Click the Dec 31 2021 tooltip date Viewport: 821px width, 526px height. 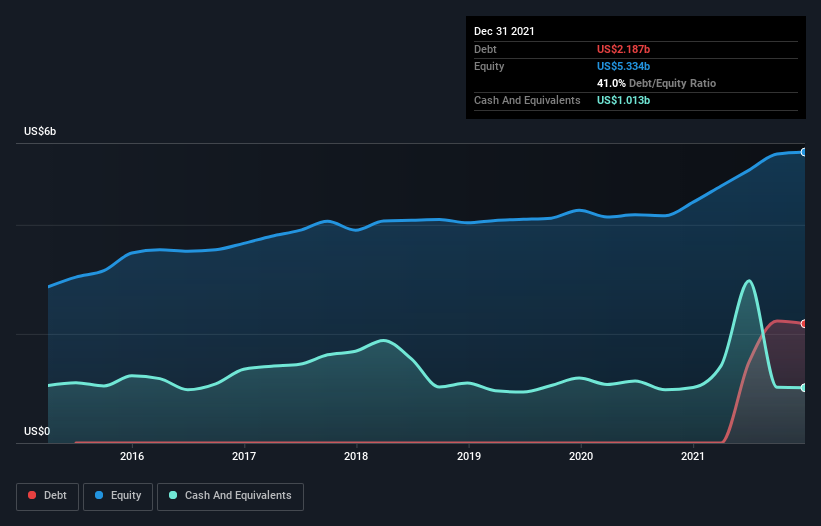pyautogui.click(x=504, y=31)
